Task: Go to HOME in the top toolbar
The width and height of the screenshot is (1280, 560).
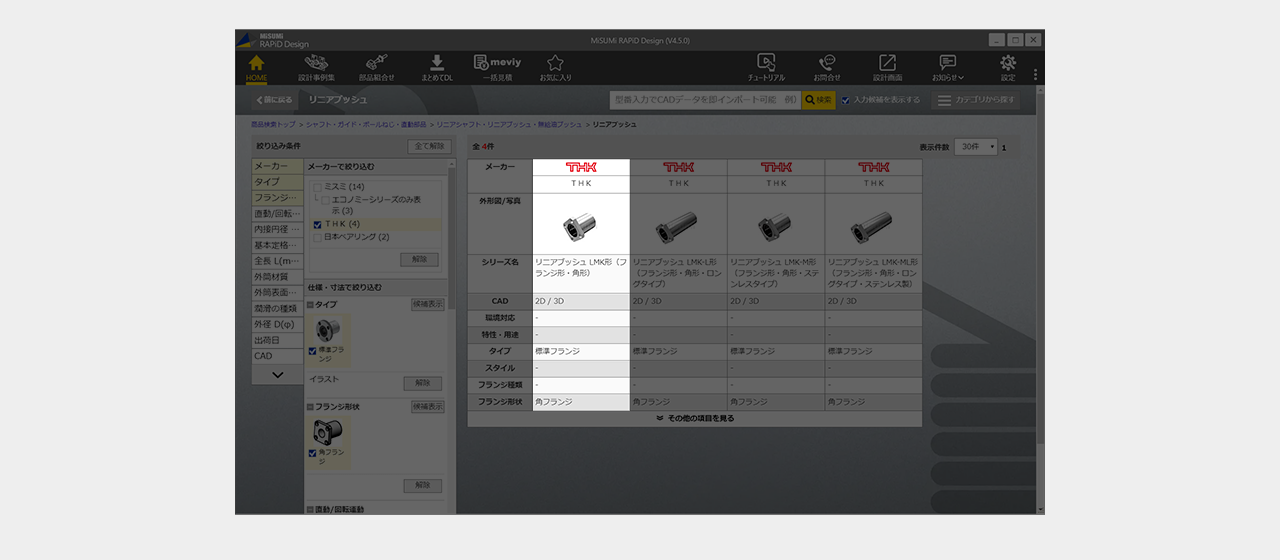Action: point(256,67)
